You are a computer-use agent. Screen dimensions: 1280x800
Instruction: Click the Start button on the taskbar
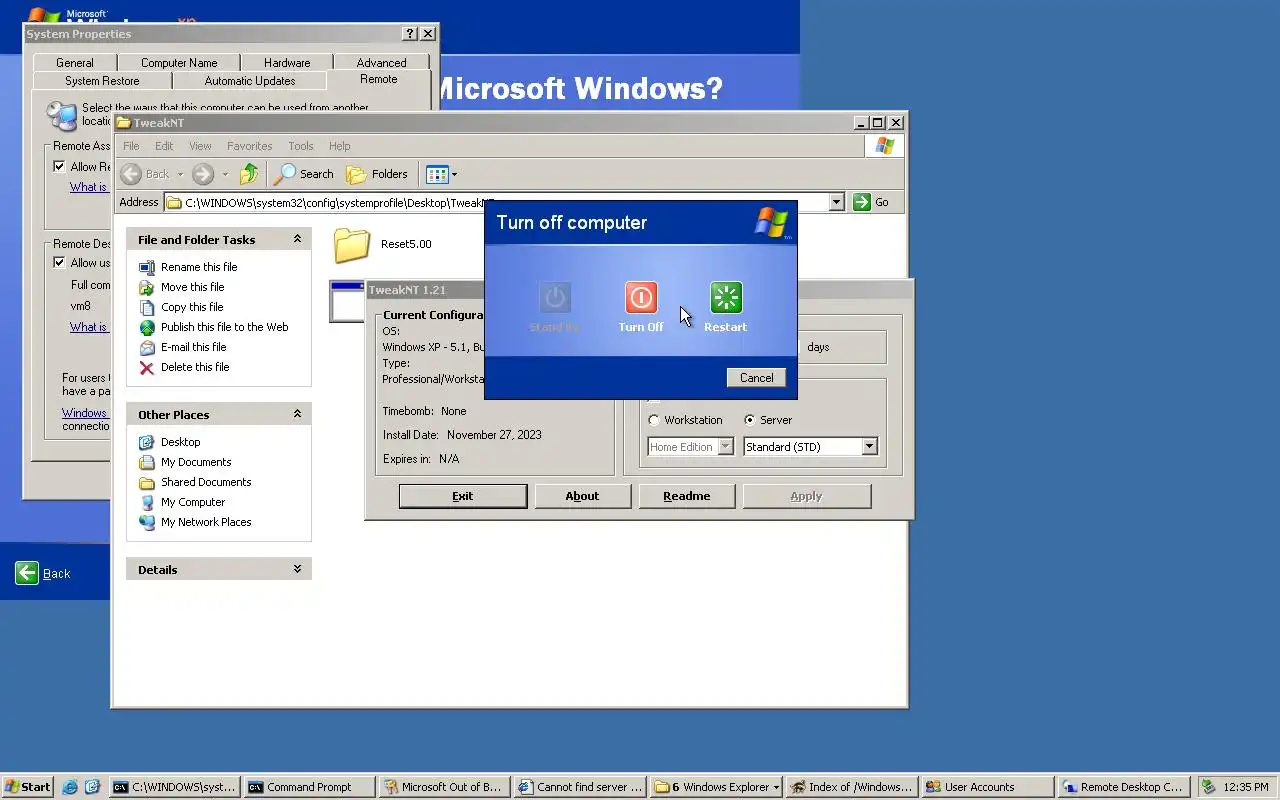[x=27, y=787]
